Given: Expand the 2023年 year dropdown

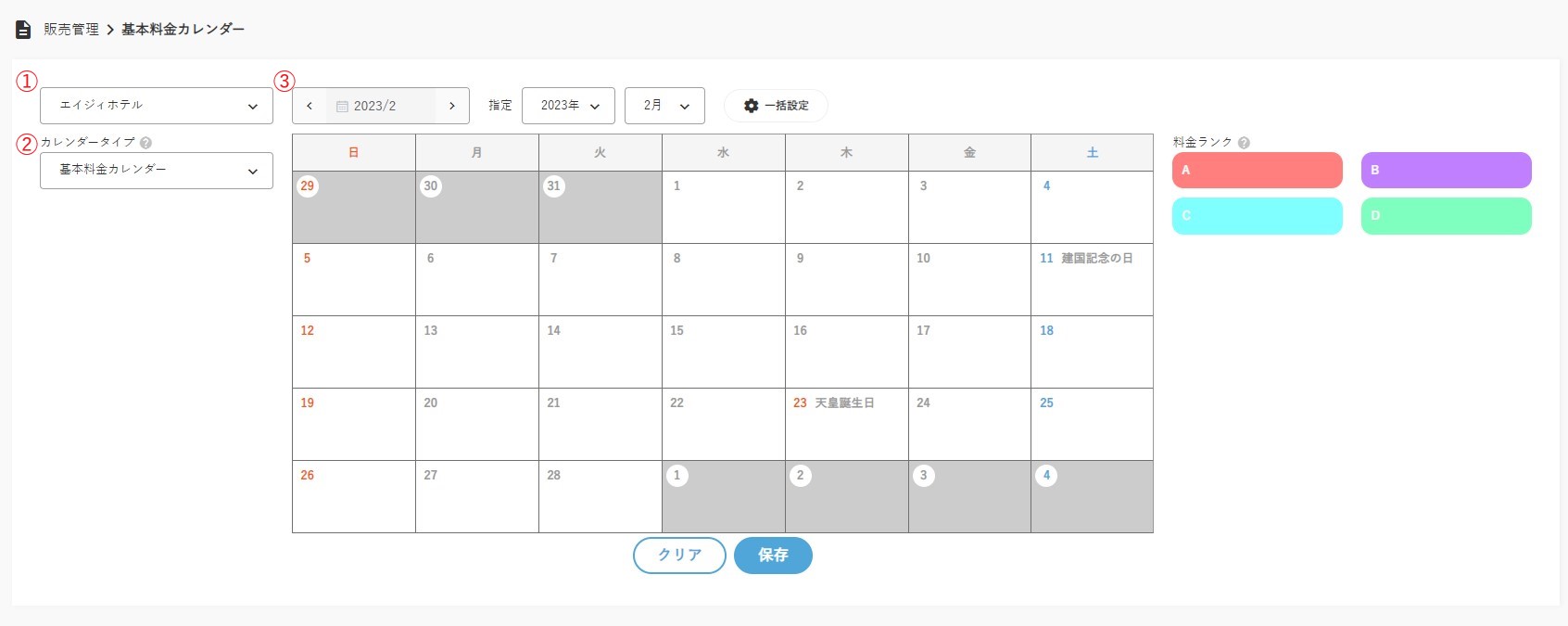Looking at the screenshot, I should pos(568,106).
